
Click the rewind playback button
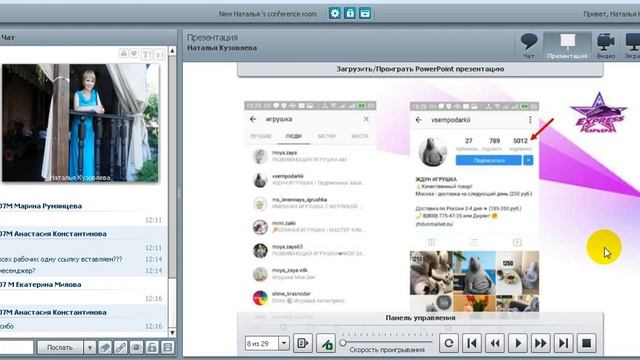coord(495,343)
